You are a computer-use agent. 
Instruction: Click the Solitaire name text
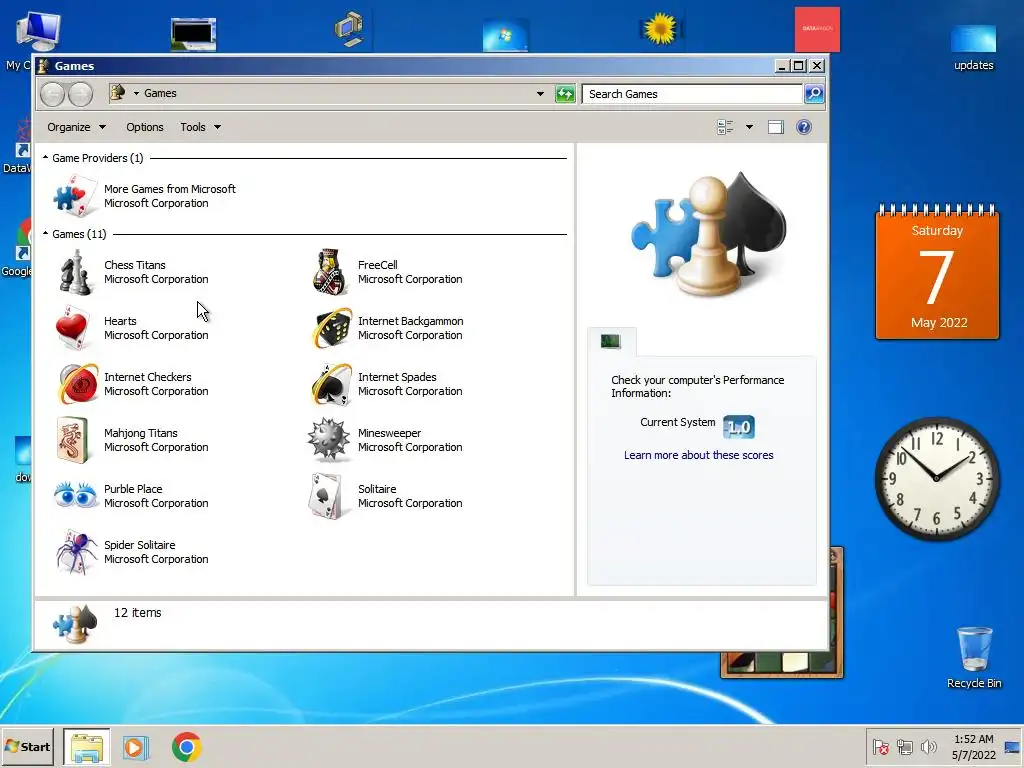pos(377,488)
